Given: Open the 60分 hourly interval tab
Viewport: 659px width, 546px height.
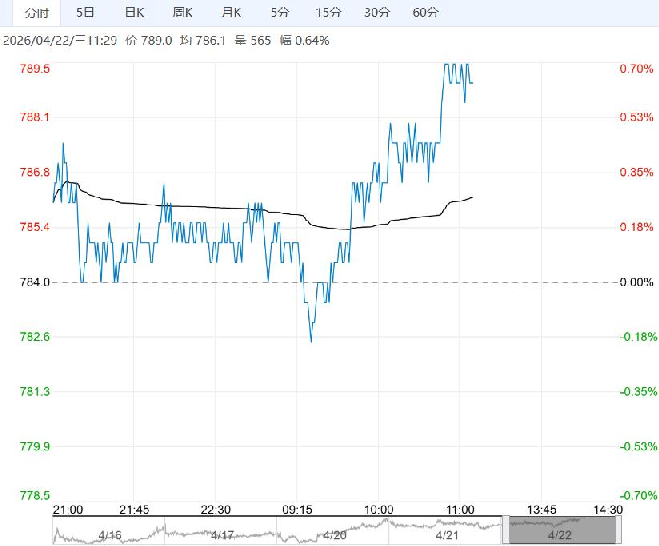Looking at the screenshot, I should pyautogui.click(x=425, y=12).
